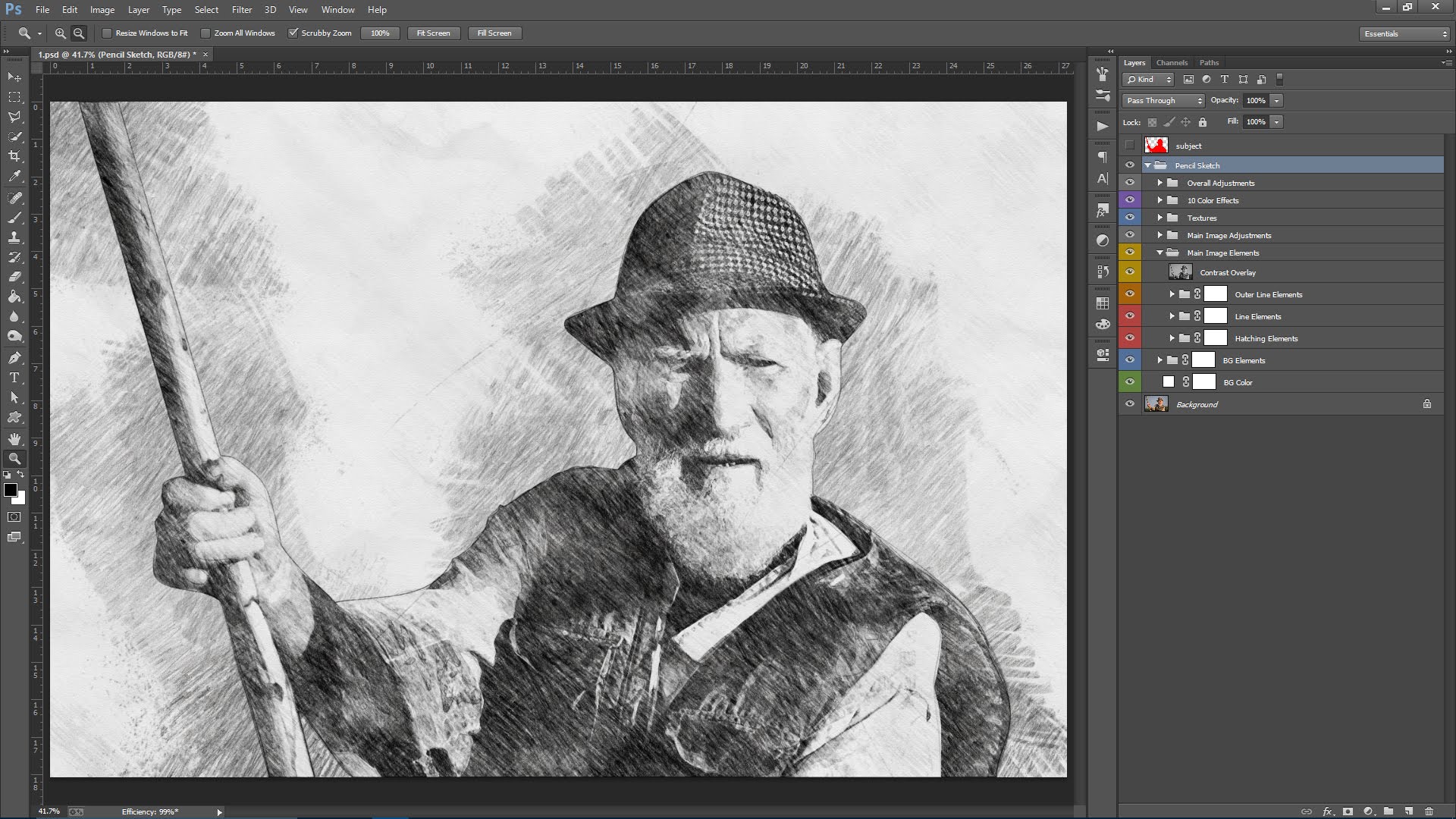The width and height of the screenshot is (1456, 819).
Task: Select the Eyedropper tool
Action: point(14,176)
